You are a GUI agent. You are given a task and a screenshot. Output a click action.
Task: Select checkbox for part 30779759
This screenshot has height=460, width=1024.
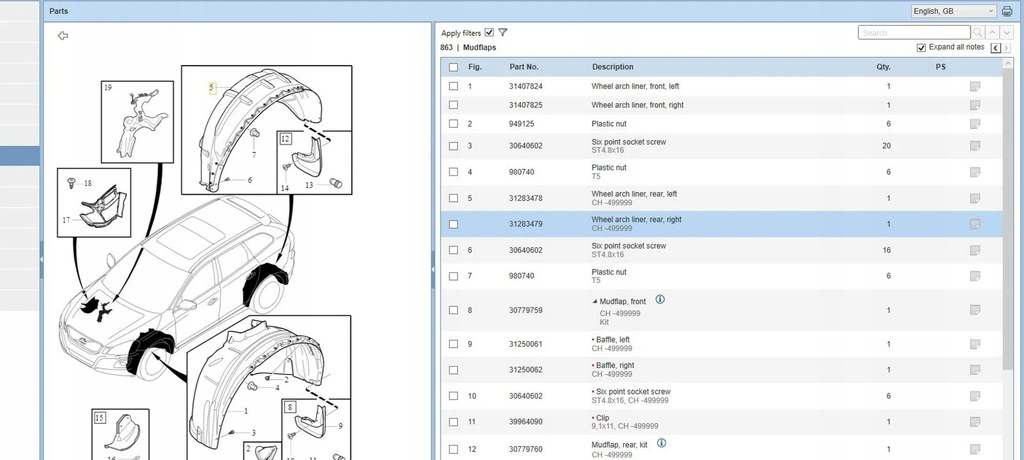453,310
